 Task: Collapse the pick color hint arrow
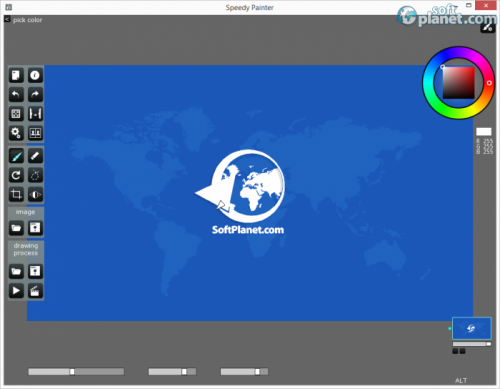tap(7, 19)
